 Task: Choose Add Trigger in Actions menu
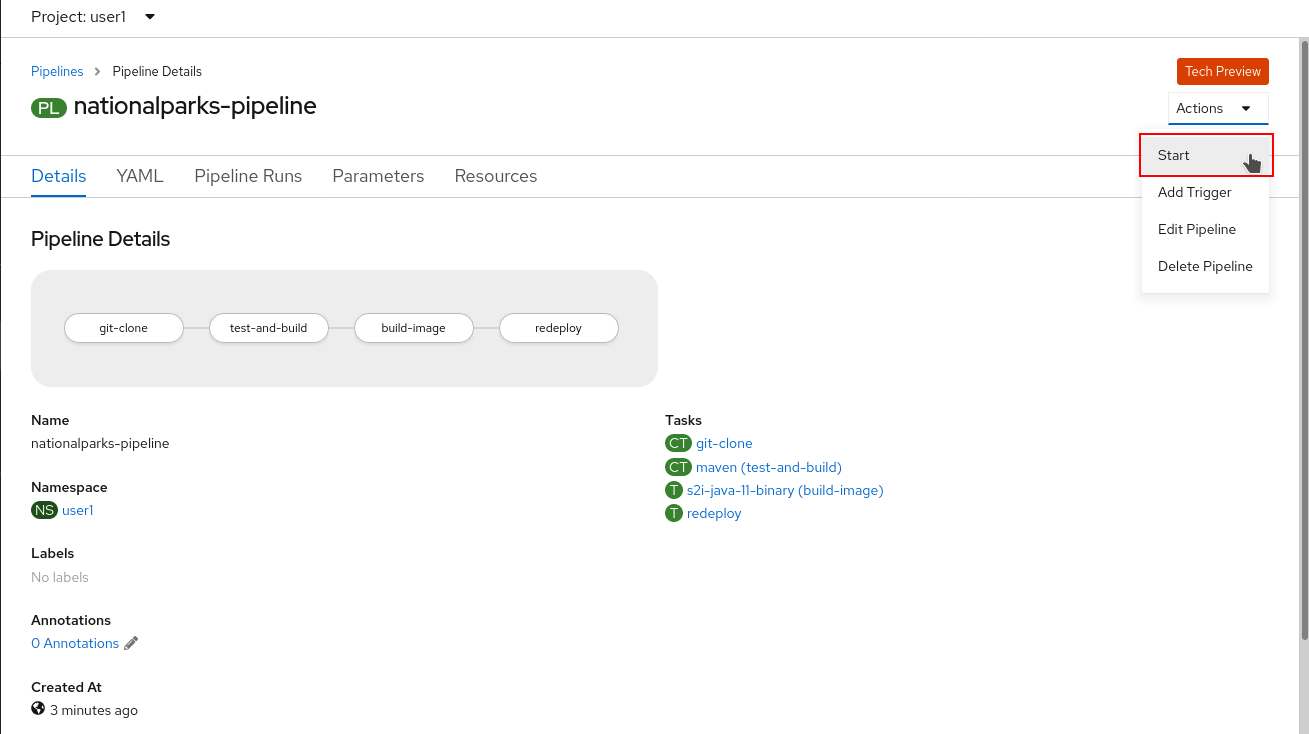tap(1194, 193)
